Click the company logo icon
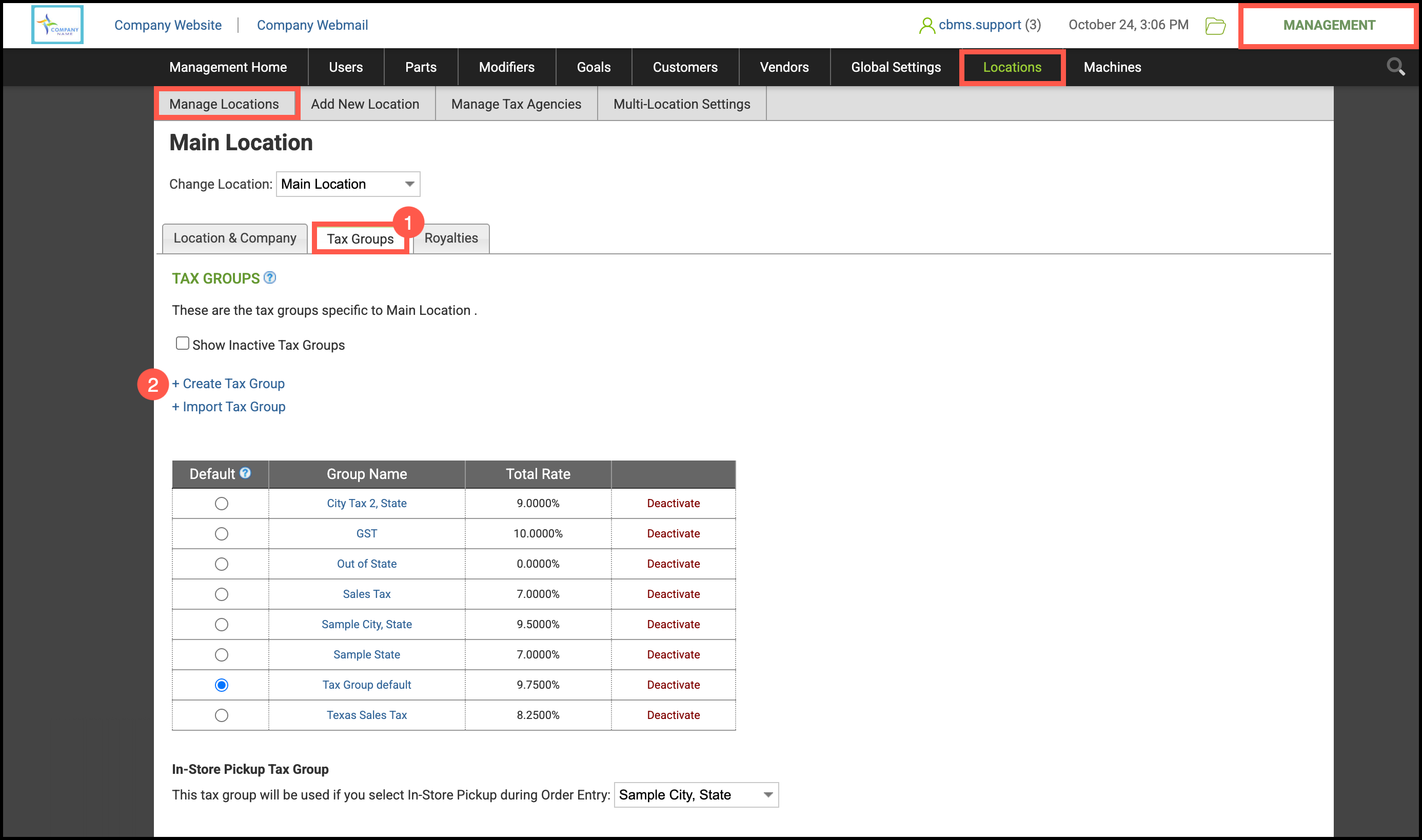1422x840 pixels. pos(57,25)
